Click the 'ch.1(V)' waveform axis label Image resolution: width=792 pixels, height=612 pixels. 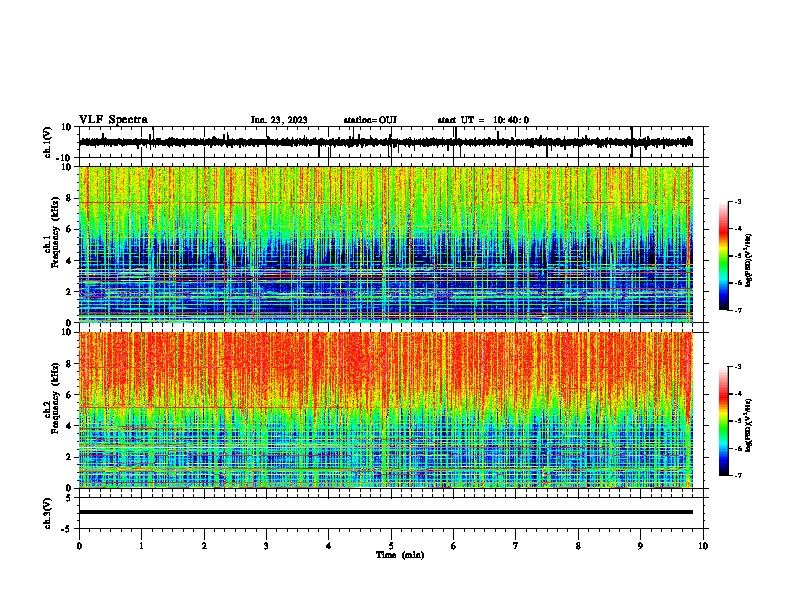coord(48,142)
